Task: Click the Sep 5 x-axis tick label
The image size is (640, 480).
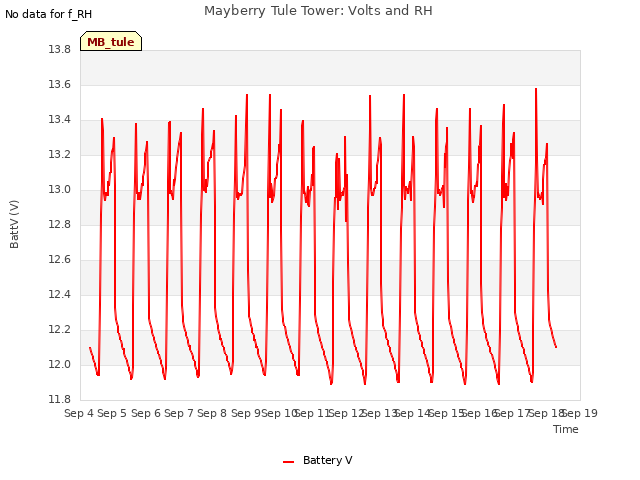Action: tap(112, 413)
